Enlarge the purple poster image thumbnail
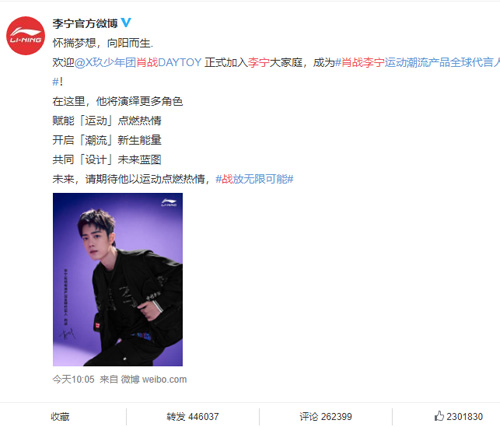 [118, 279]
